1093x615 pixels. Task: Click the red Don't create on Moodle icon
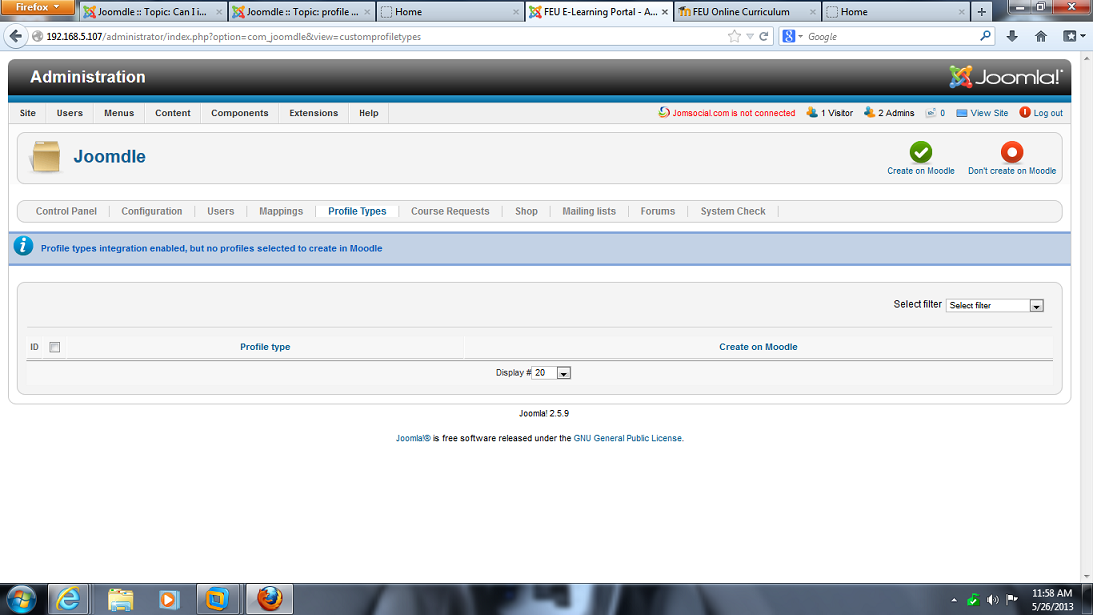click(x=1012, y=152)
